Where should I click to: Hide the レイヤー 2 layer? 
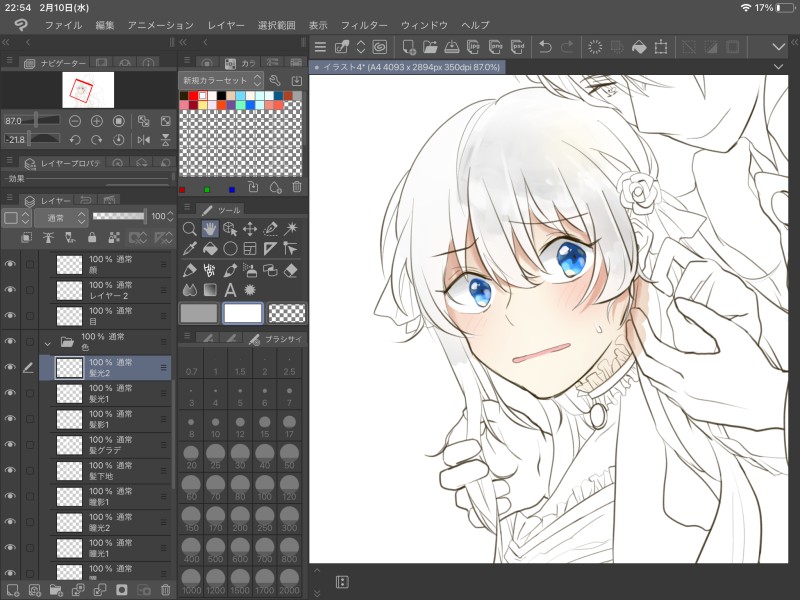(10, 290)
